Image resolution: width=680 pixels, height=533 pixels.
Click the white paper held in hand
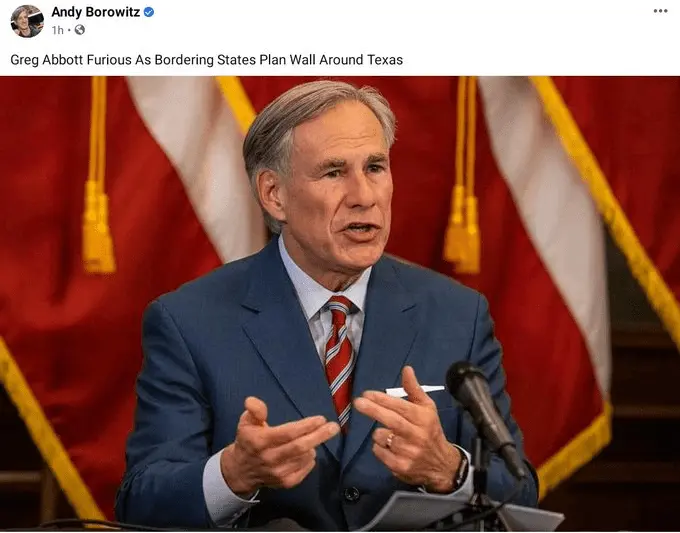coord(414,391)
